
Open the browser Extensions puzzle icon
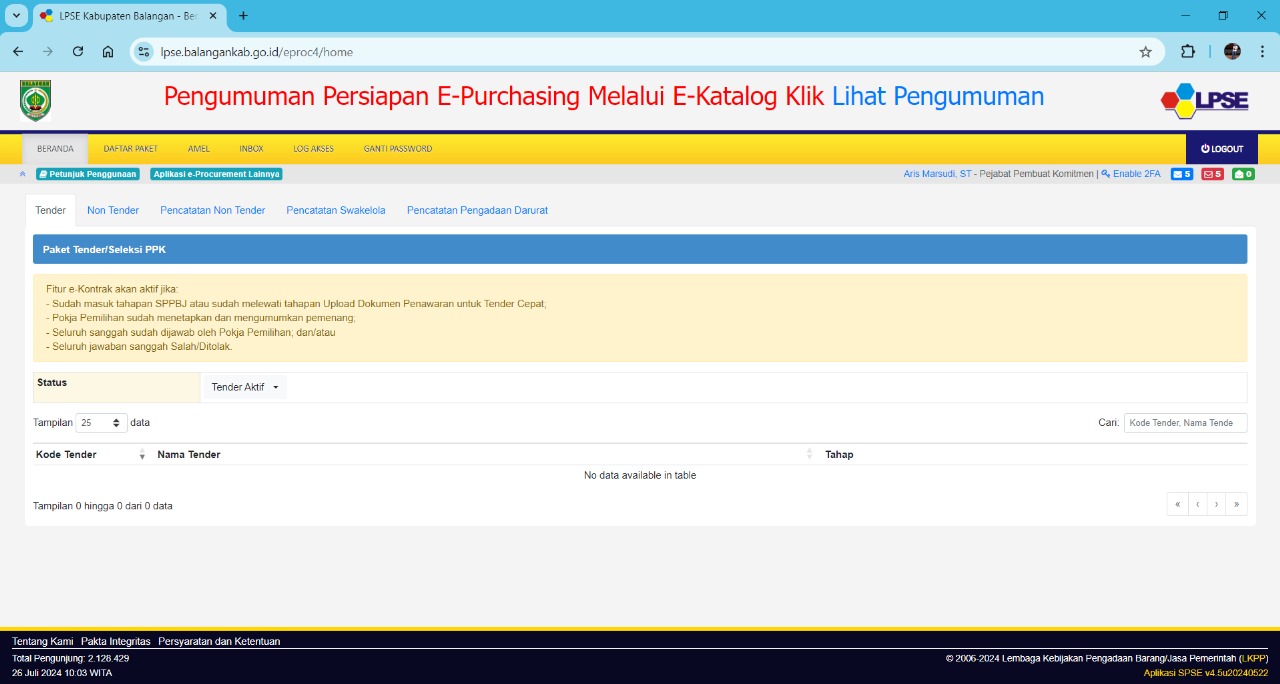click(x=1188, y=52)
